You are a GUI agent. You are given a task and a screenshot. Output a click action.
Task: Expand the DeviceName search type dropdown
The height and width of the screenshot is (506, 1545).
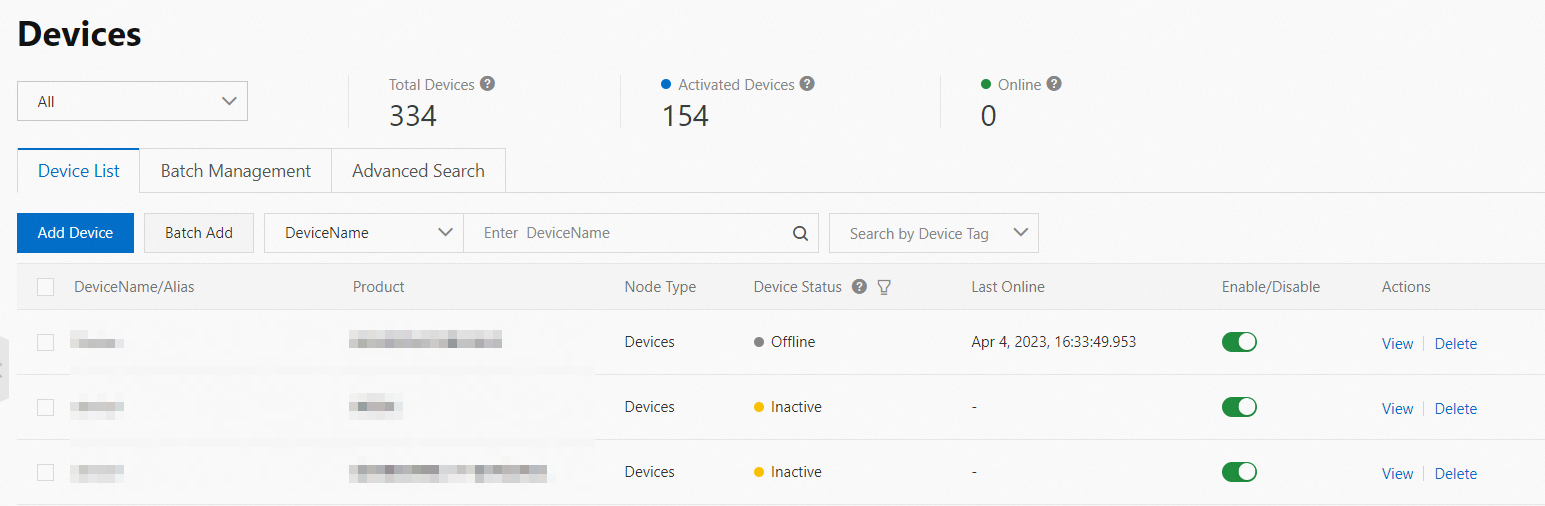363,233
